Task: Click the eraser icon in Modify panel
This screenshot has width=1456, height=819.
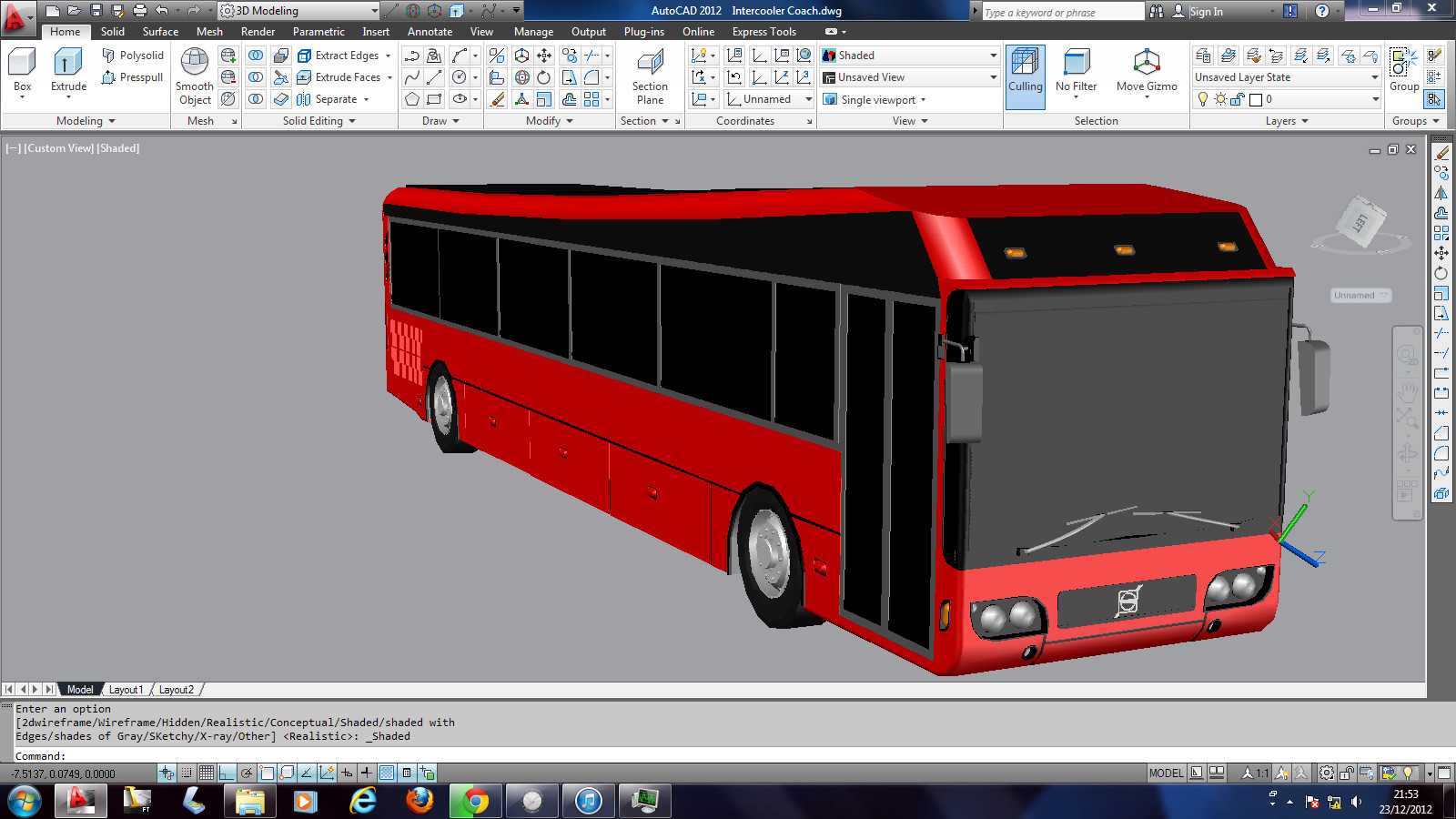Action: coord(497,99)
